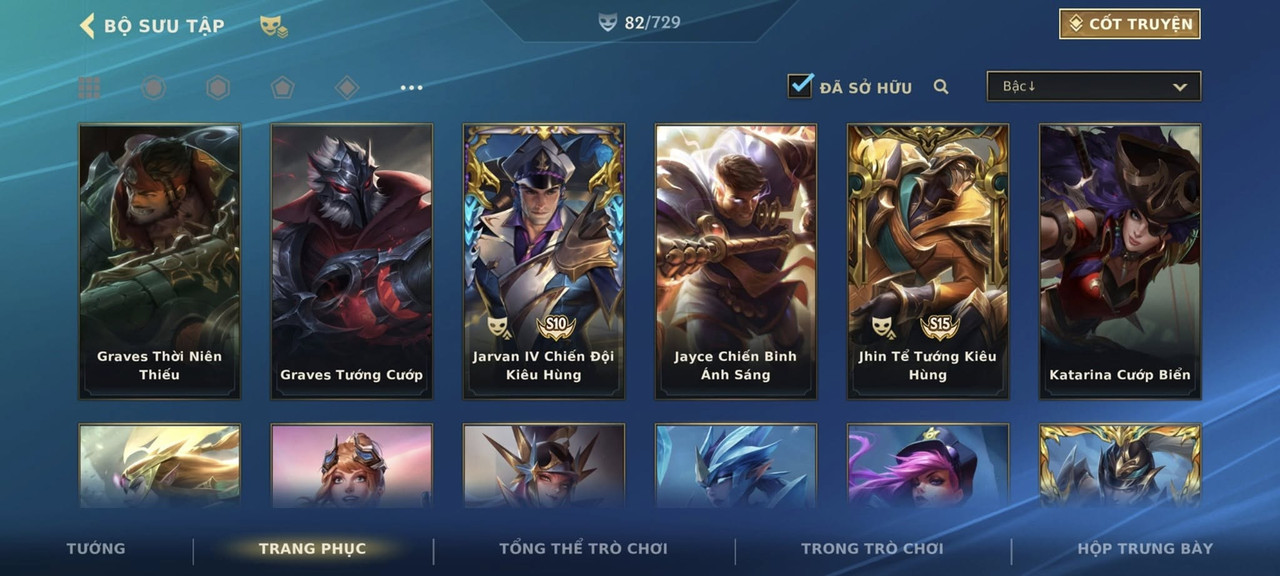Image resolution: width=1280 pixels, height=576 pixels.
Task: Select the grid all-skins filter icon
Action: (x=89, y=88)
